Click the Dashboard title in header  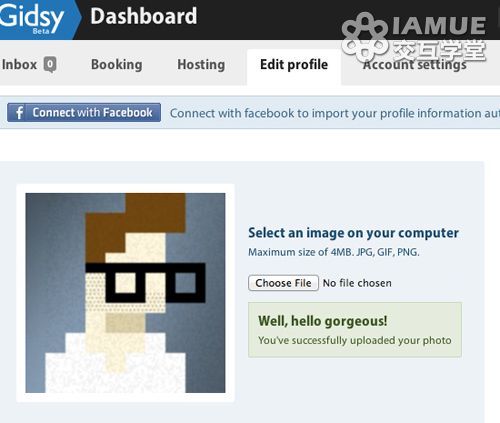point(144,16)
